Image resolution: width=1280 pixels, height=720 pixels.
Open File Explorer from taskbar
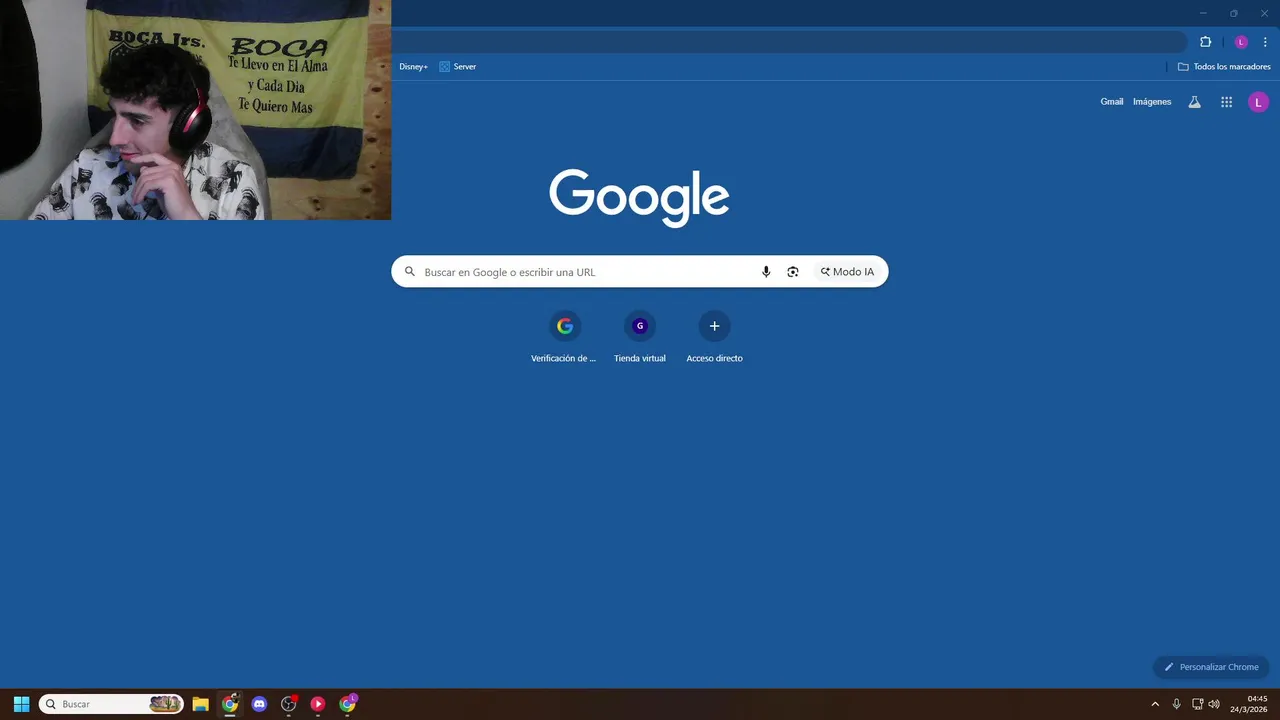coord(200,704)
